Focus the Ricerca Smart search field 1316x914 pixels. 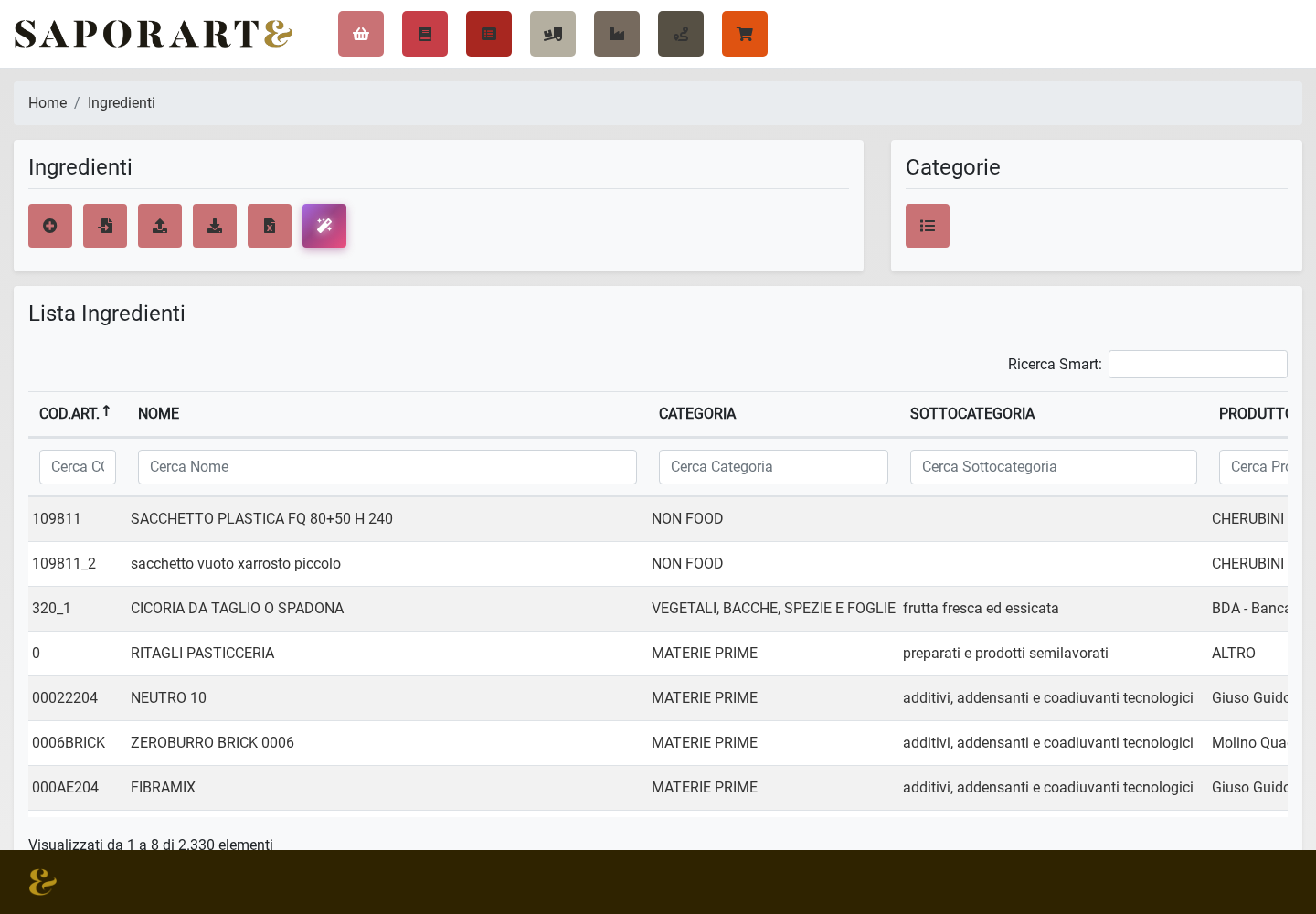click(1198, 364)
